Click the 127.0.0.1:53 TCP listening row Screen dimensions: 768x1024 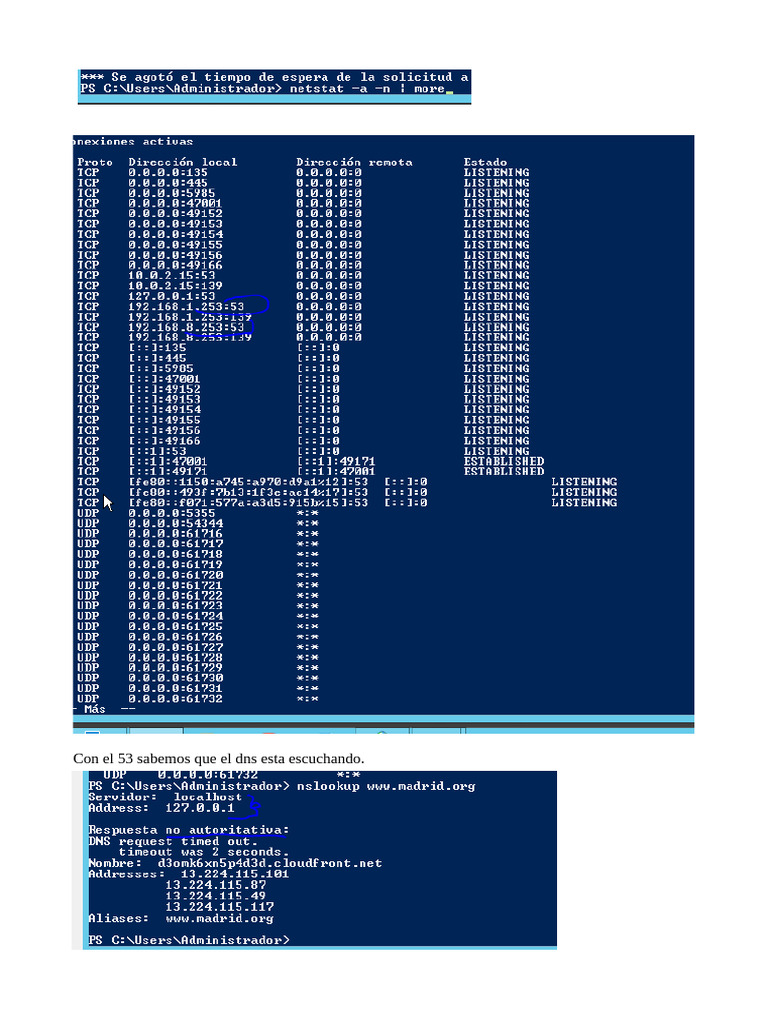click(303, 296)
